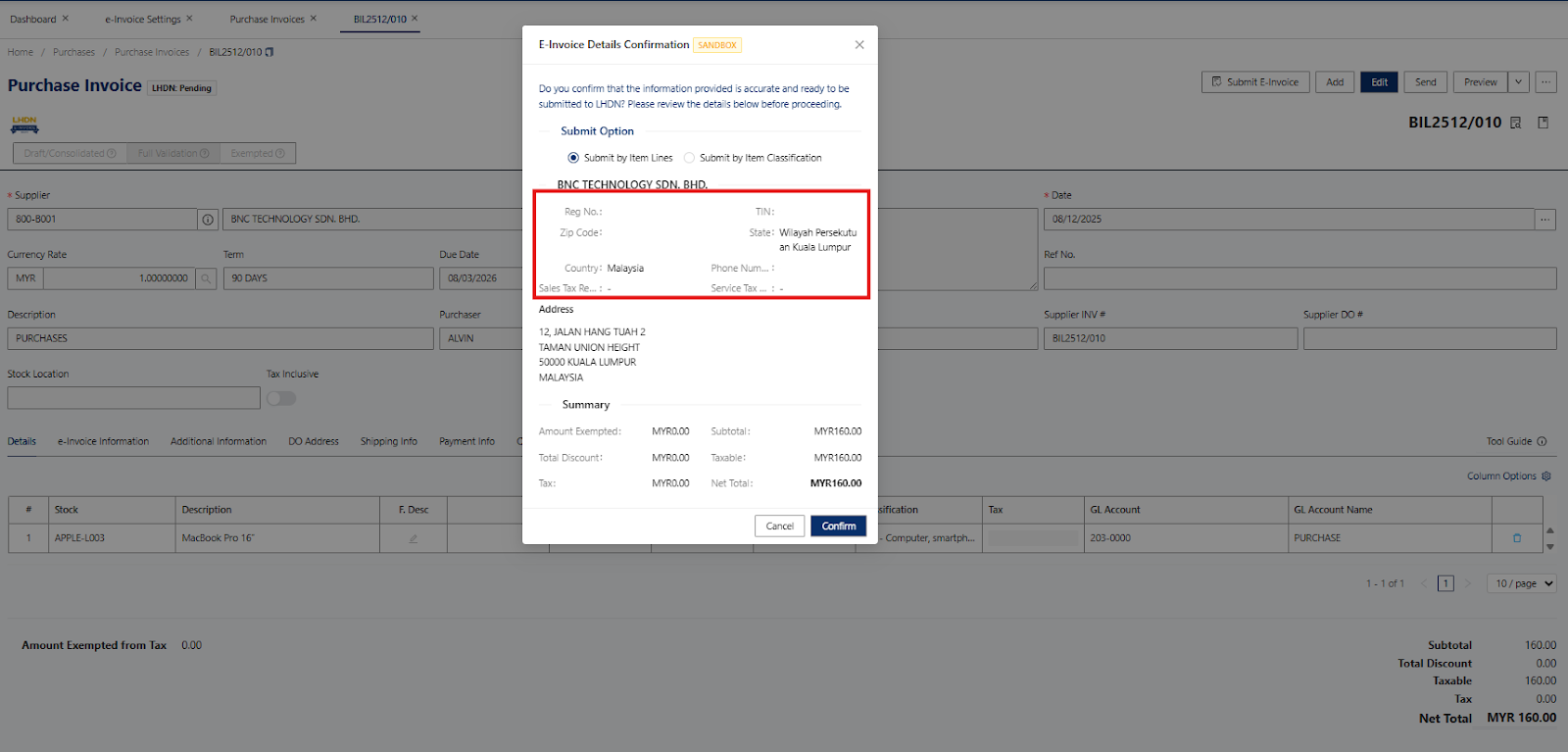
Task: Click the bookmark icon beside BIL2512/010
Action: pos(1543,123)
